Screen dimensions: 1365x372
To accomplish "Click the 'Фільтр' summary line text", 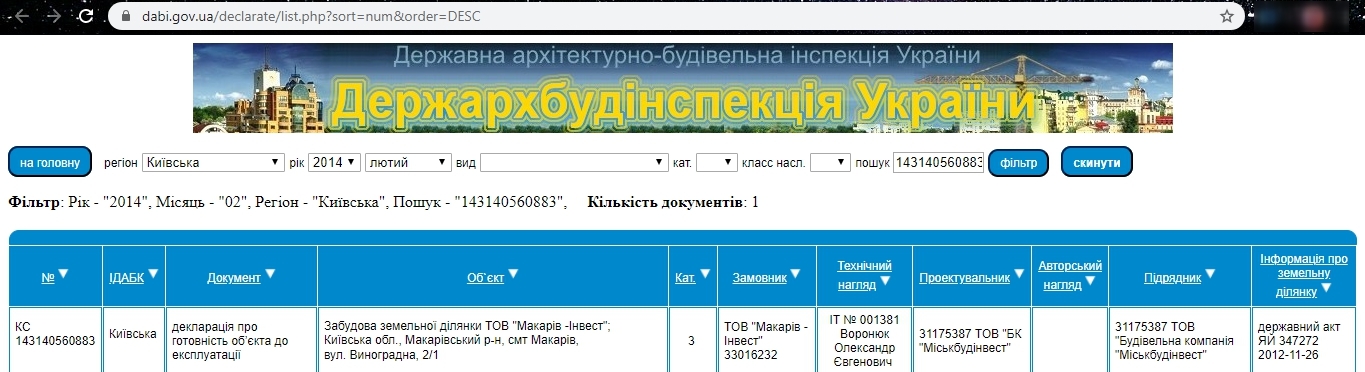I will (287, 203).
